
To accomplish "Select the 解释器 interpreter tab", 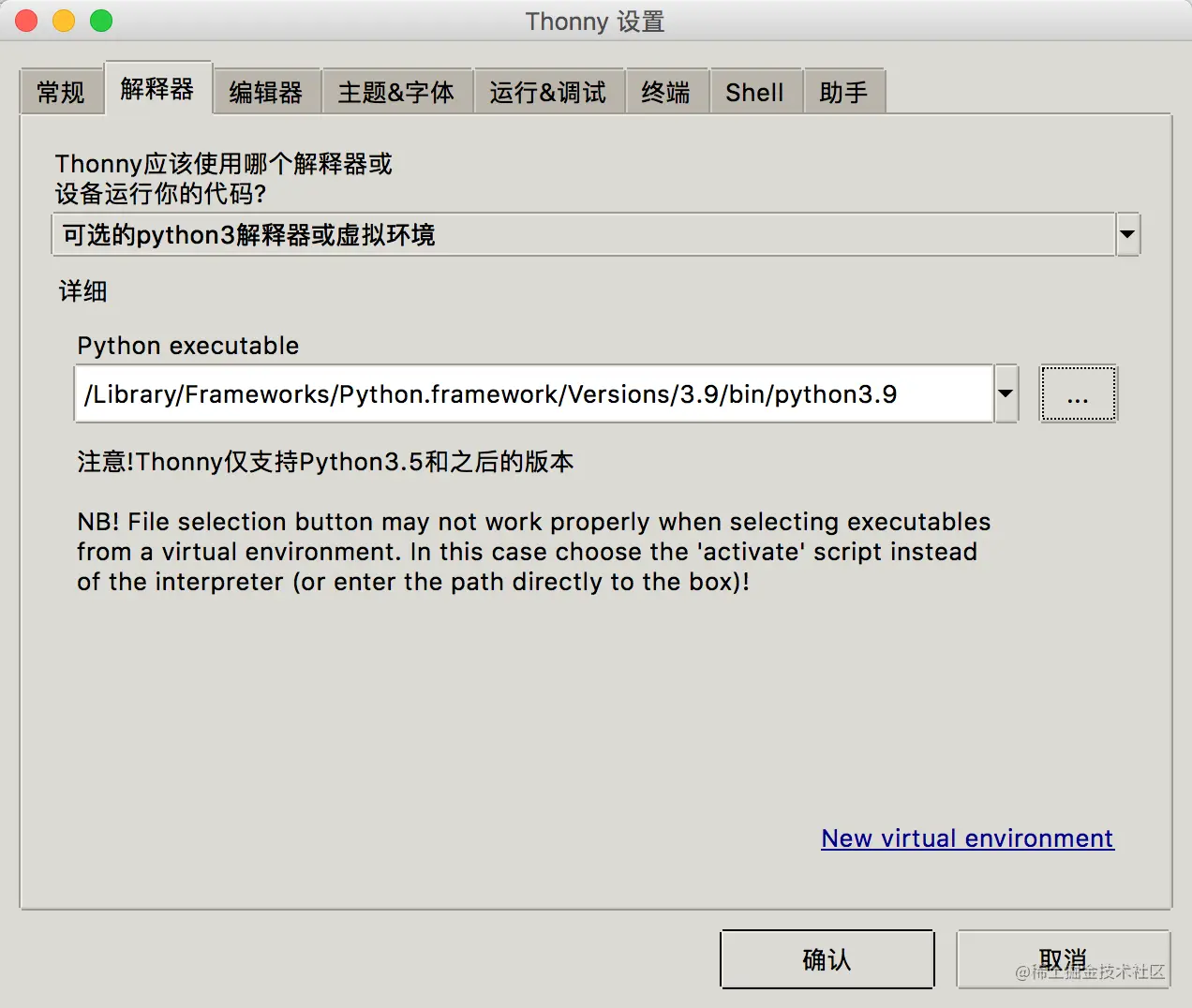I will click(157, 89).
